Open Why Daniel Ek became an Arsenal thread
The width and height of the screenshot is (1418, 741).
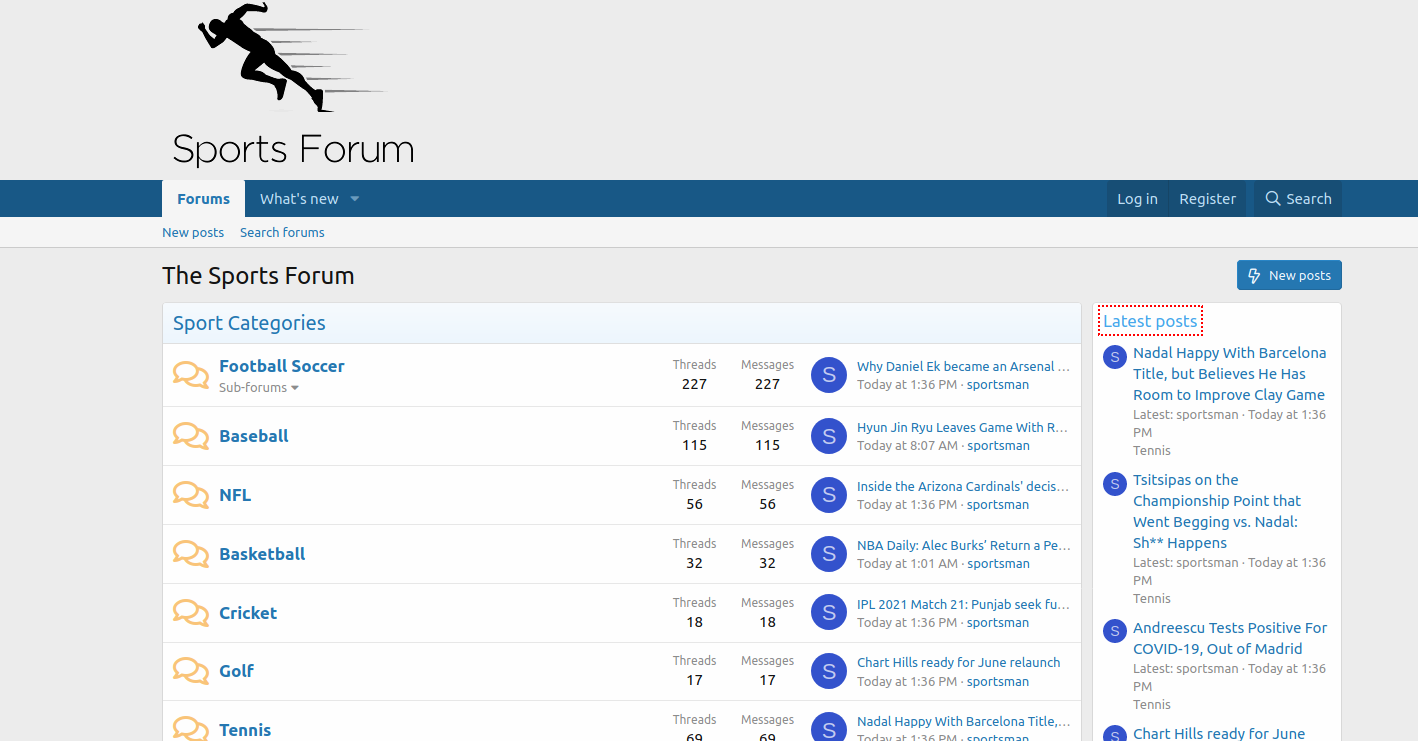[963, 366]
